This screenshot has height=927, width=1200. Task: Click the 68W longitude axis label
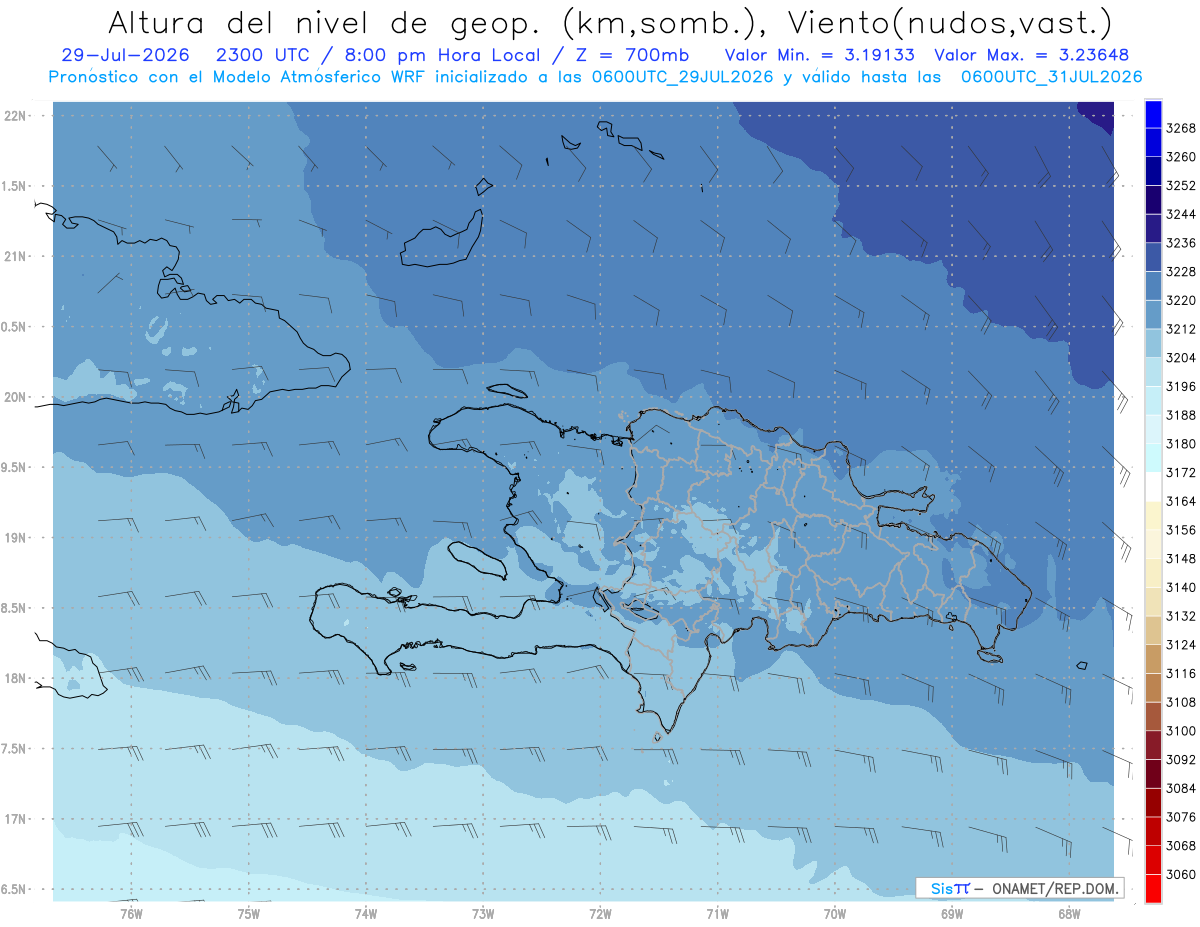click(x=1069, y=912)
